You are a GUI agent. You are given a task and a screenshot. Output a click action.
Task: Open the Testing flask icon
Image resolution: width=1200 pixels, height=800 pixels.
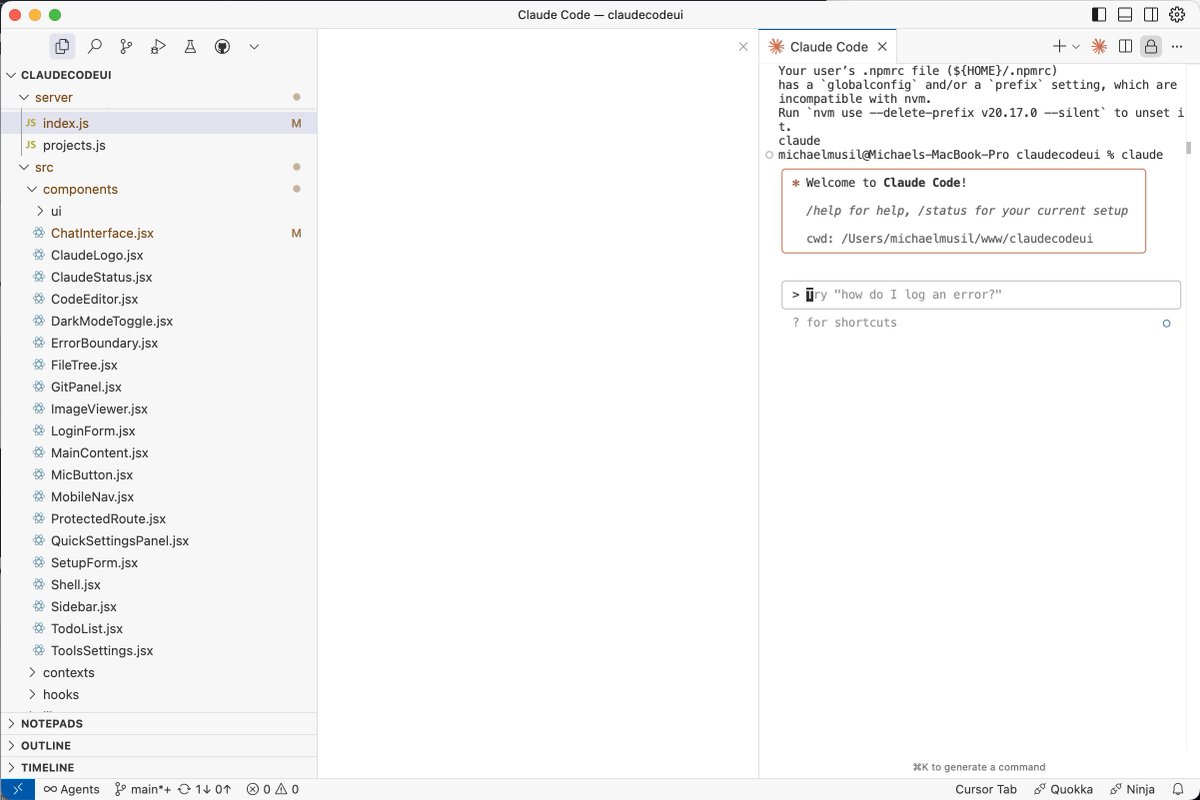190,46
